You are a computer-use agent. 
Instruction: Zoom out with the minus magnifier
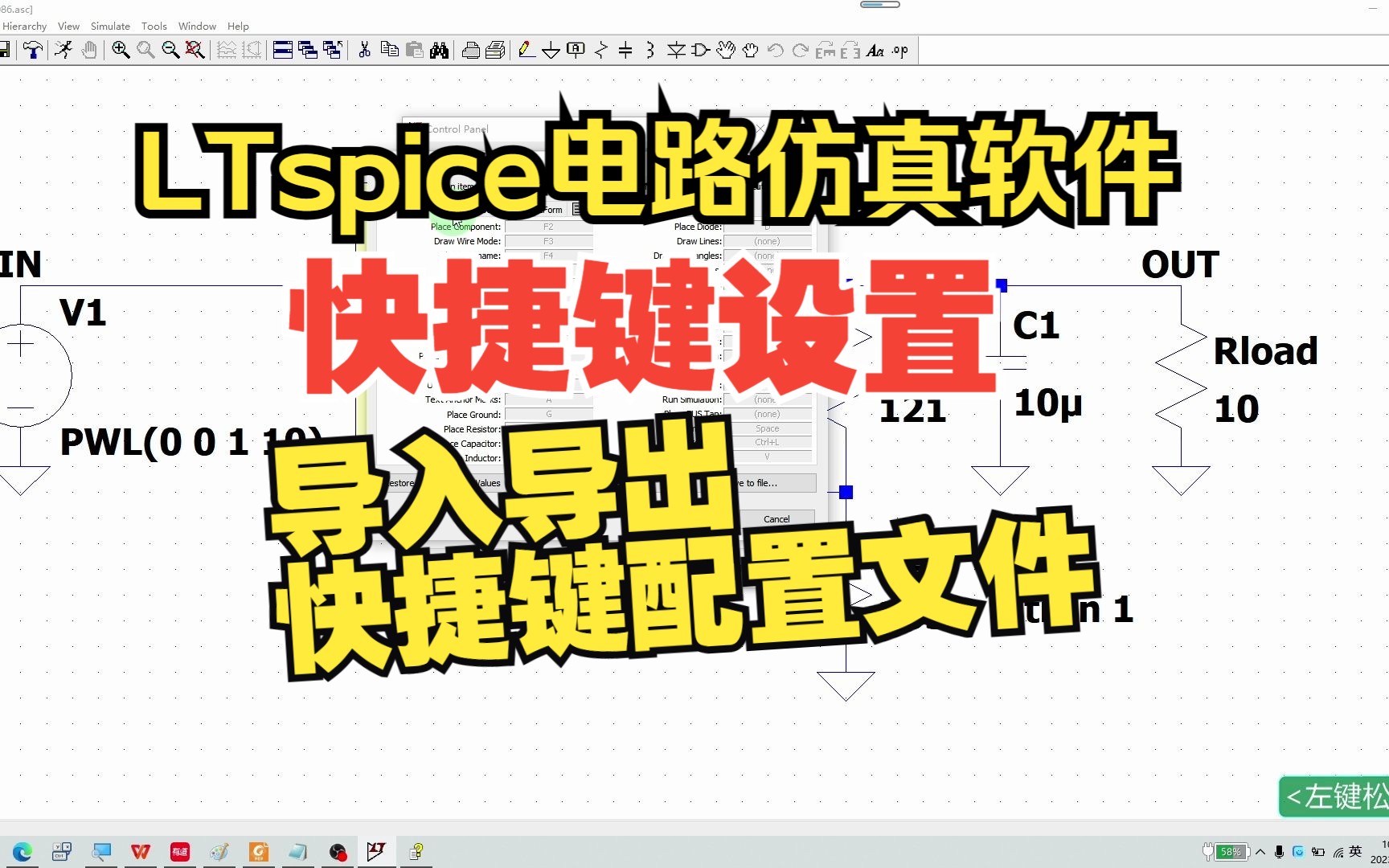[x=170, y=51]
